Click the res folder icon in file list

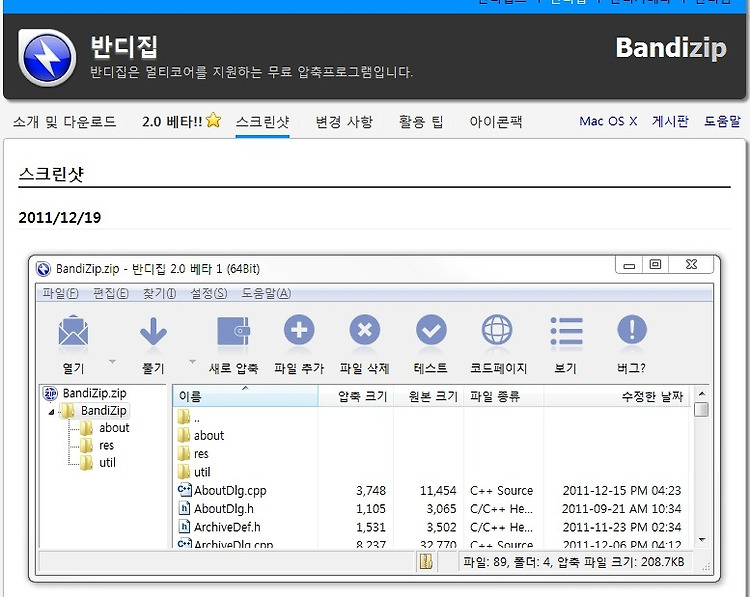[x=184, y=453]
